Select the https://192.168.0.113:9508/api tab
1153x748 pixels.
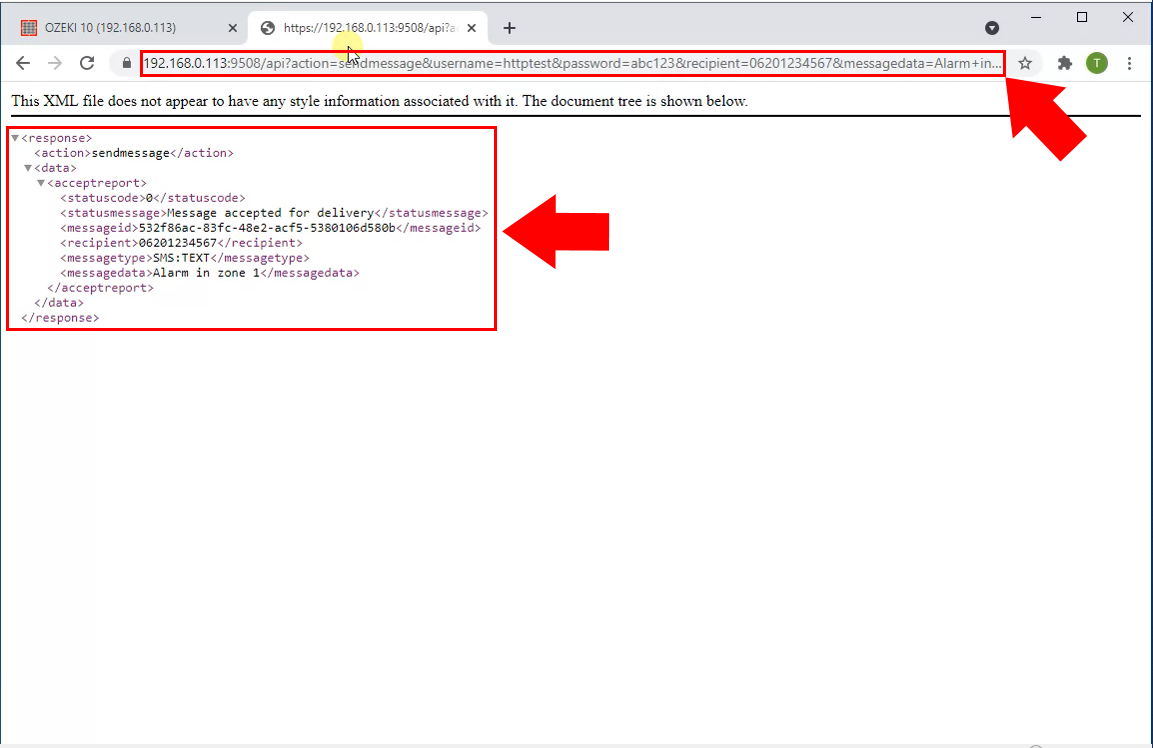click(x=368, y=28)
